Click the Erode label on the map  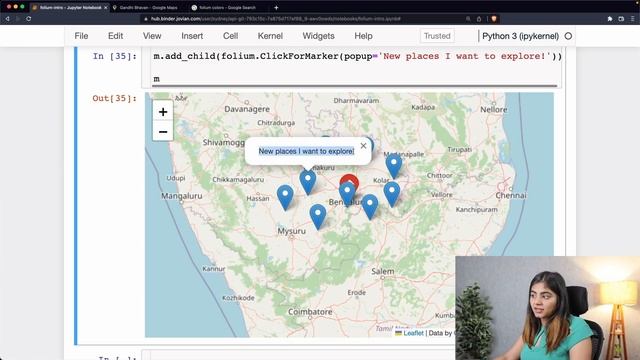pyautogui.click(x=357, y=293)
